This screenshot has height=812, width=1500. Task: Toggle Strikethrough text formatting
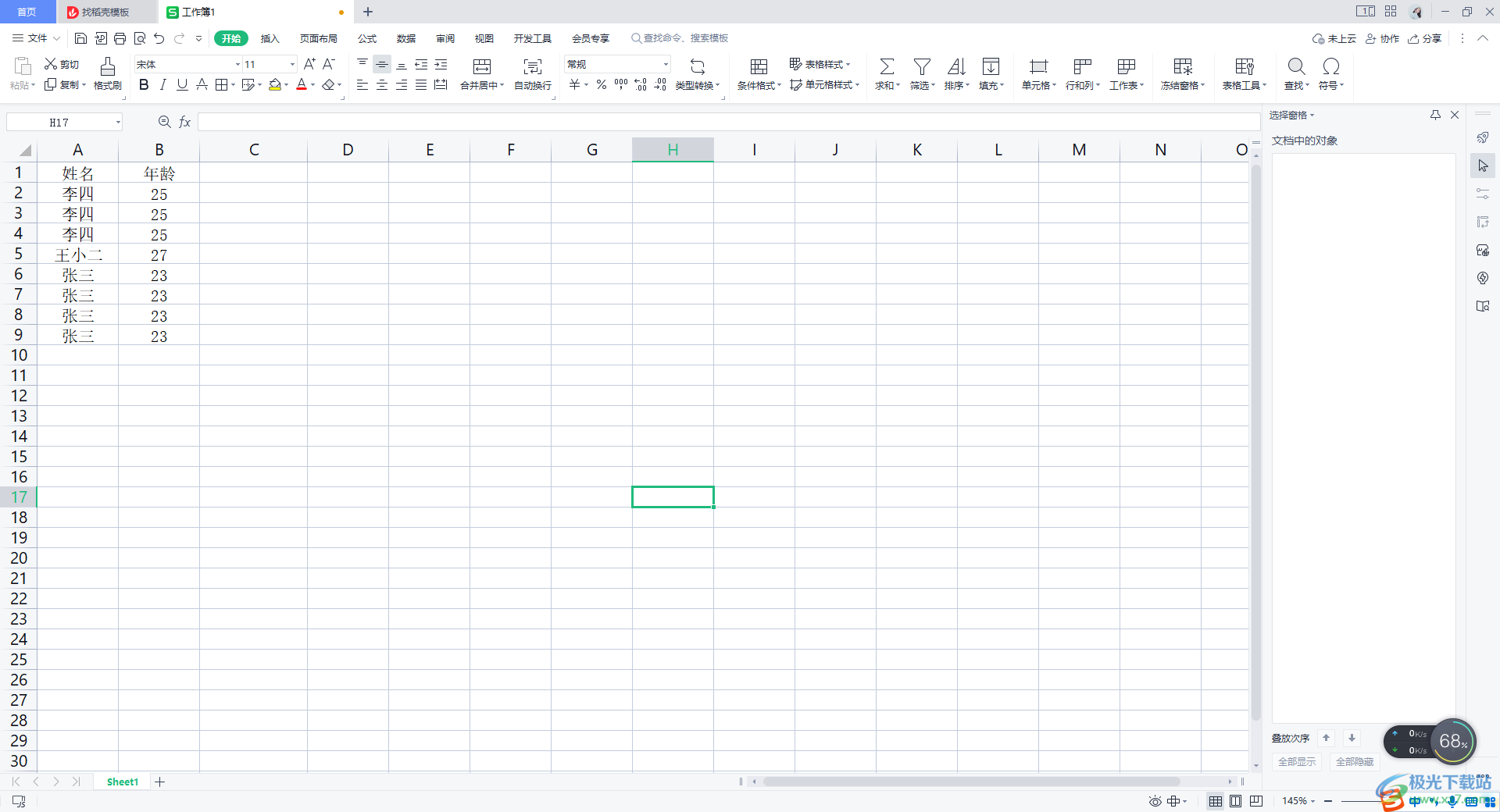click(202, 84)
